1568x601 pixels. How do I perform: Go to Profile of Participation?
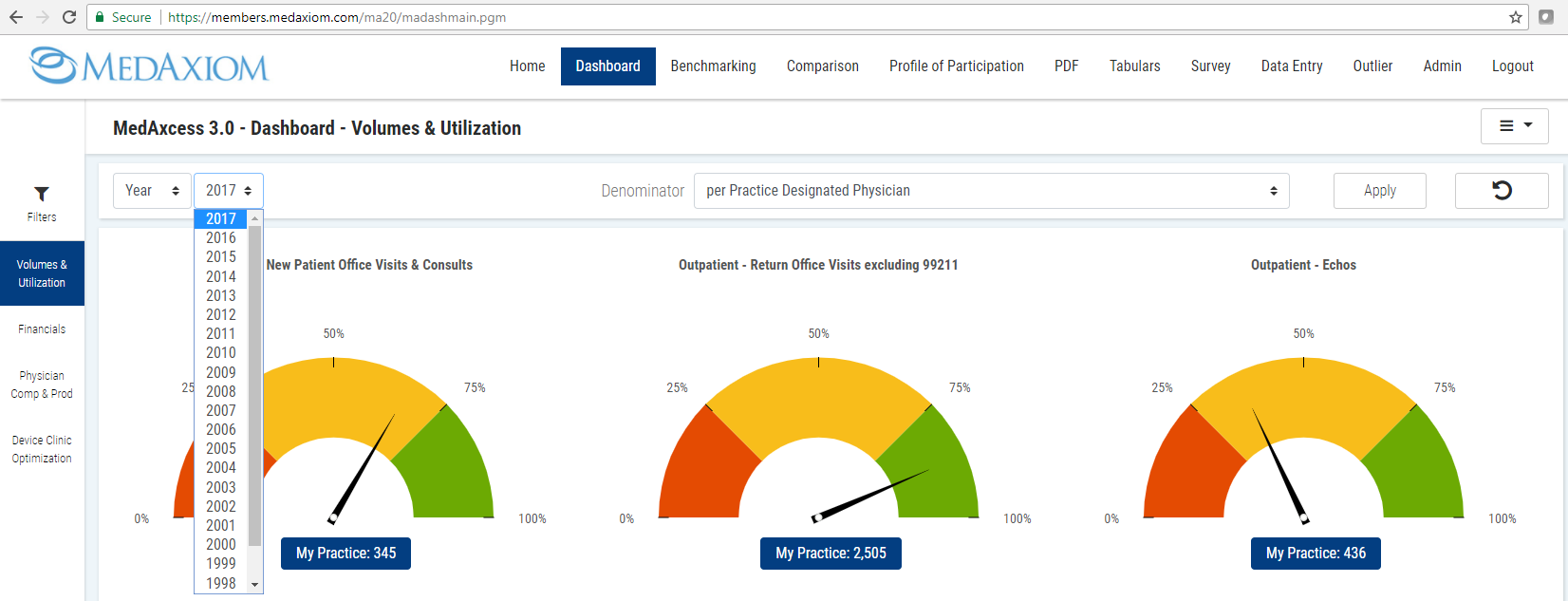click(x=956, y=66)
